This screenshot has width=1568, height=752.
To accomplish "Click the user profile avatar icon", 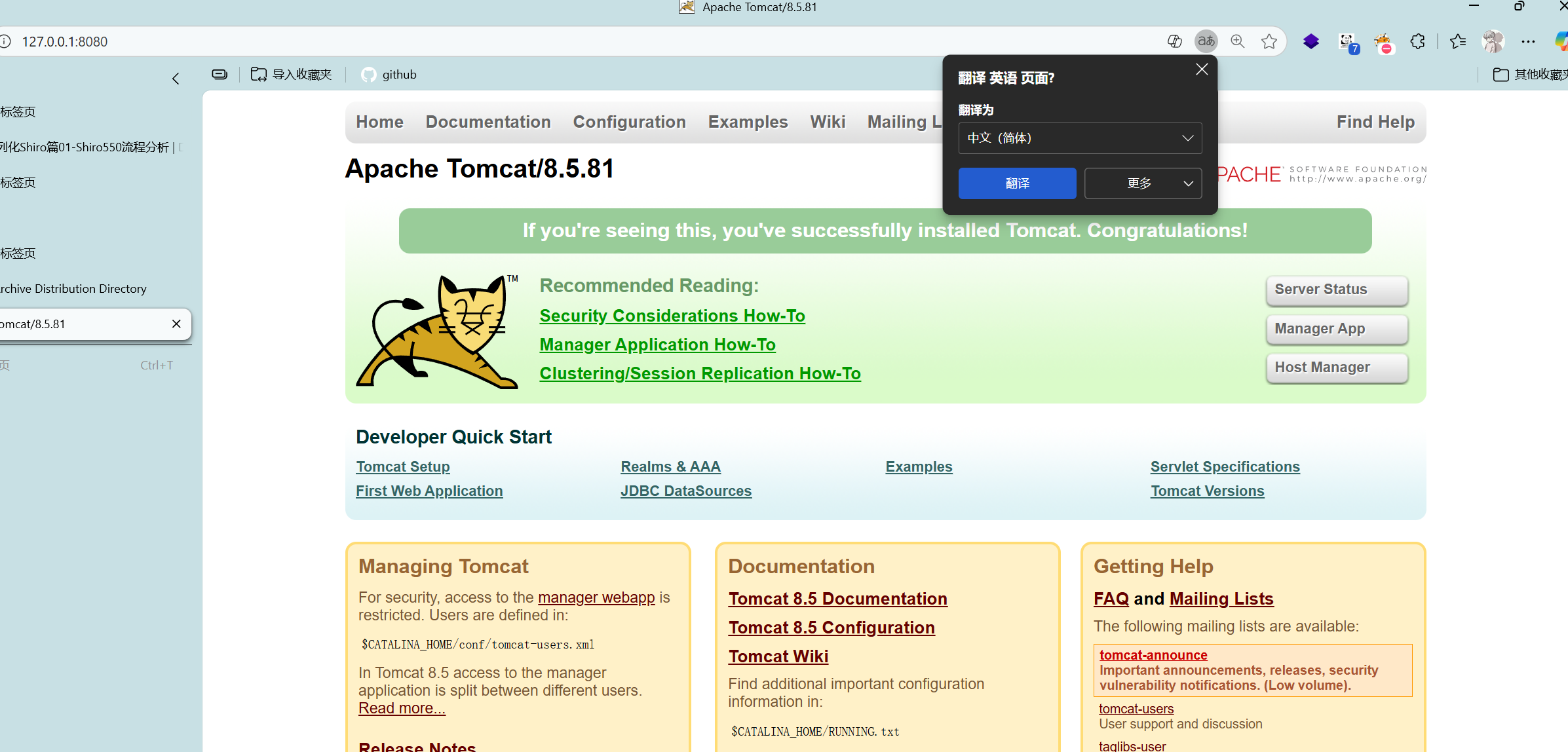I will [1493, 41].
